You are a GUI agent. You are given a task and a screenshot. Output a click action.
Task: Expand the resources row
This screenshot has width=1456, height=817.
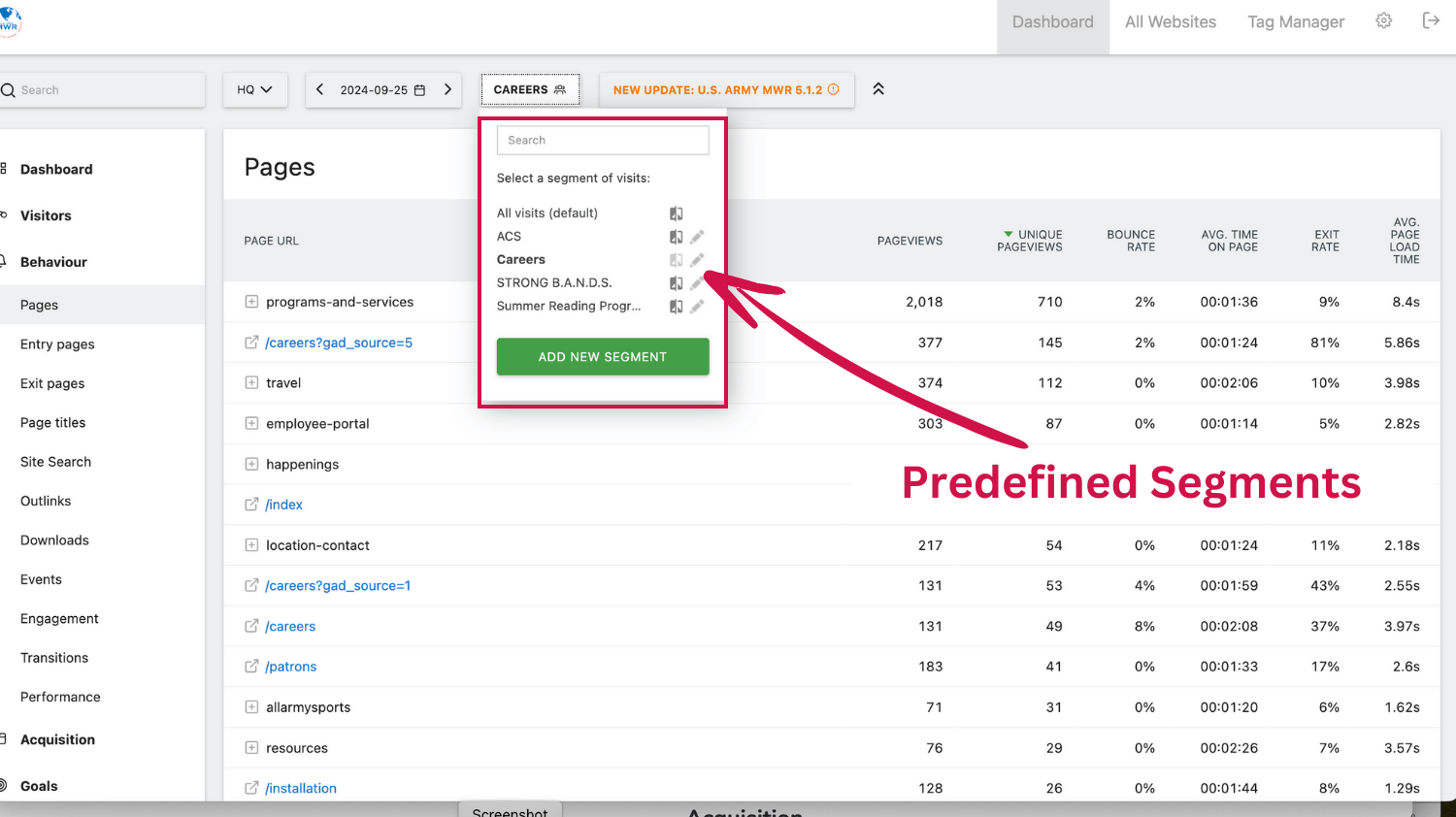click(251, 748)
